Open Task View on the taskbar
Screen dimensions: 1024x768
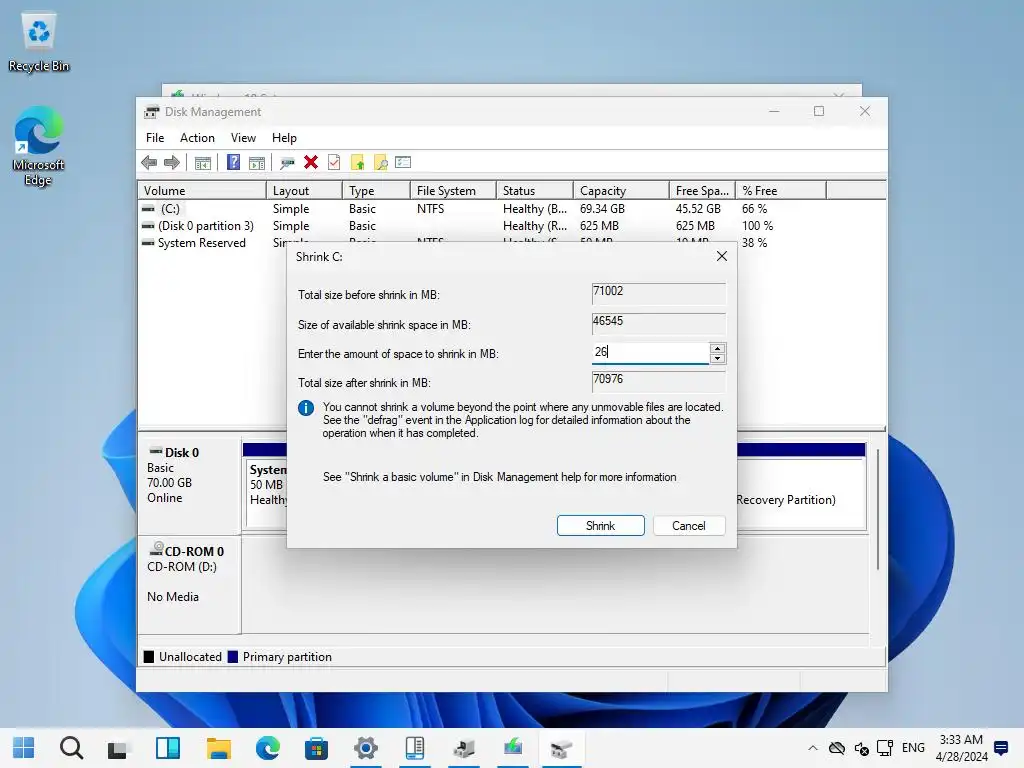118,748
